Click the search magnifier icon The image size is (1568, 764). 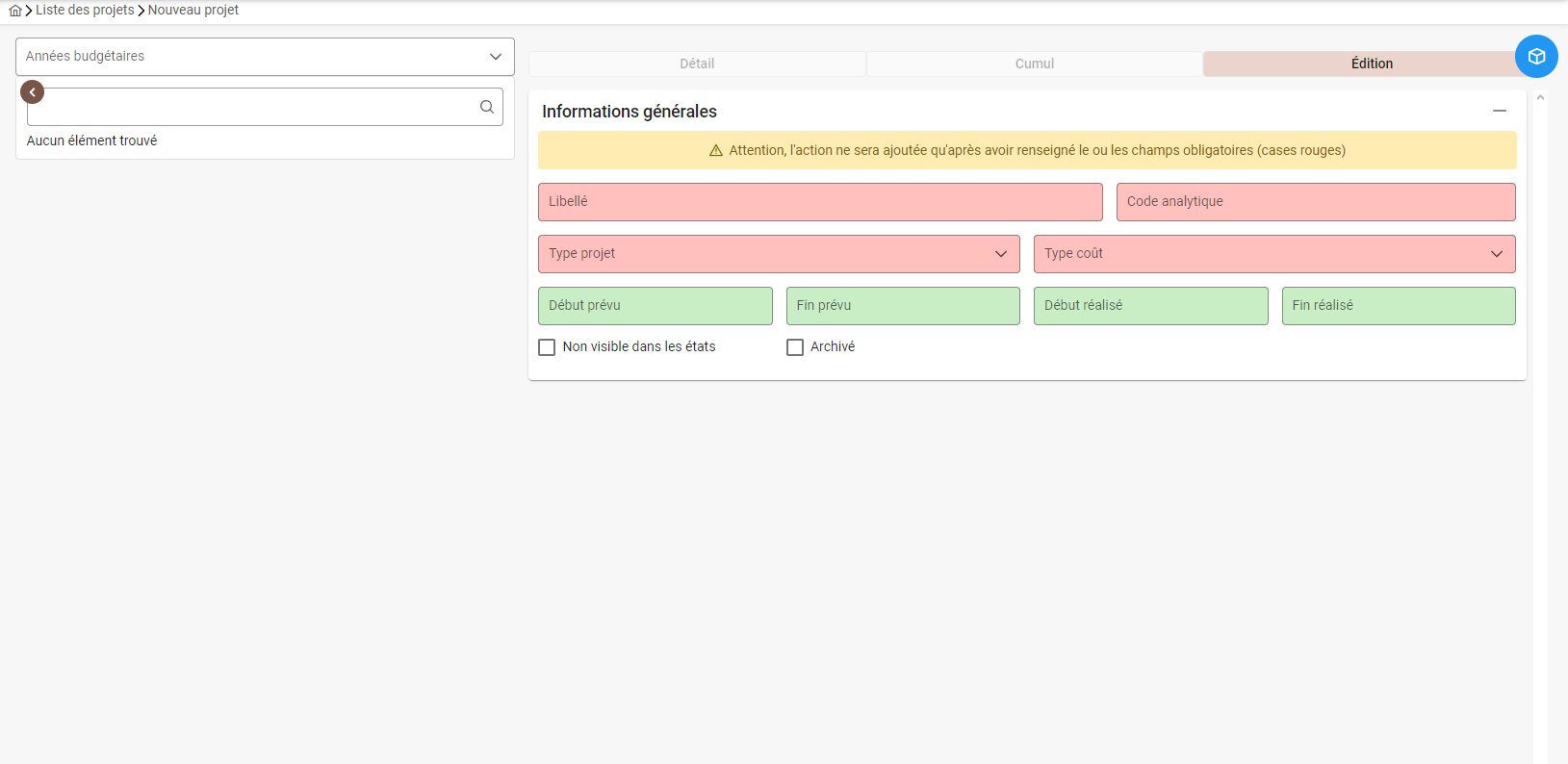click(x=487, y=107)
